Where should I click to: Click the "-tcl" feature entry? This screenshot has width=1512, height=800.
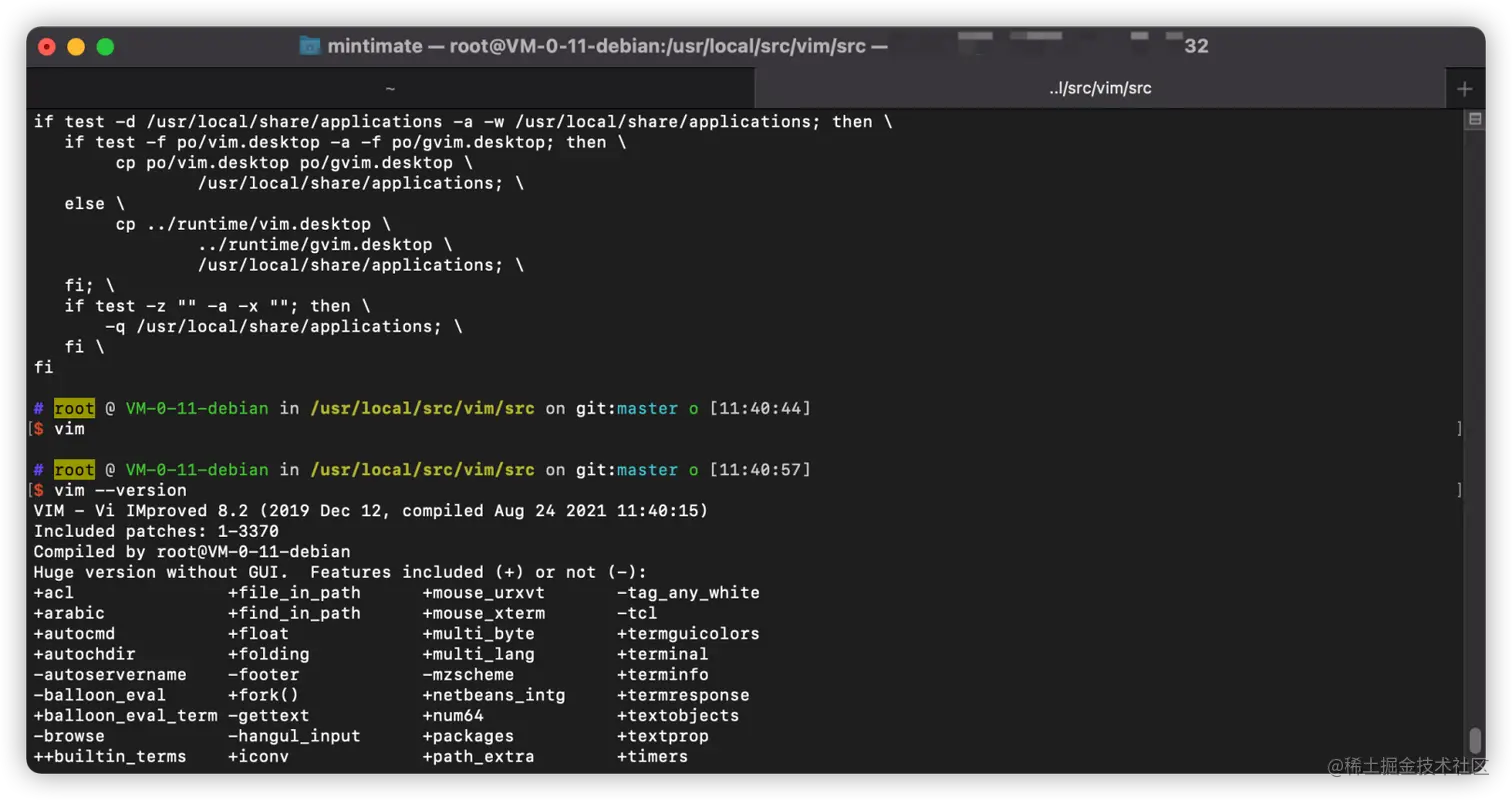click(637, 613)
